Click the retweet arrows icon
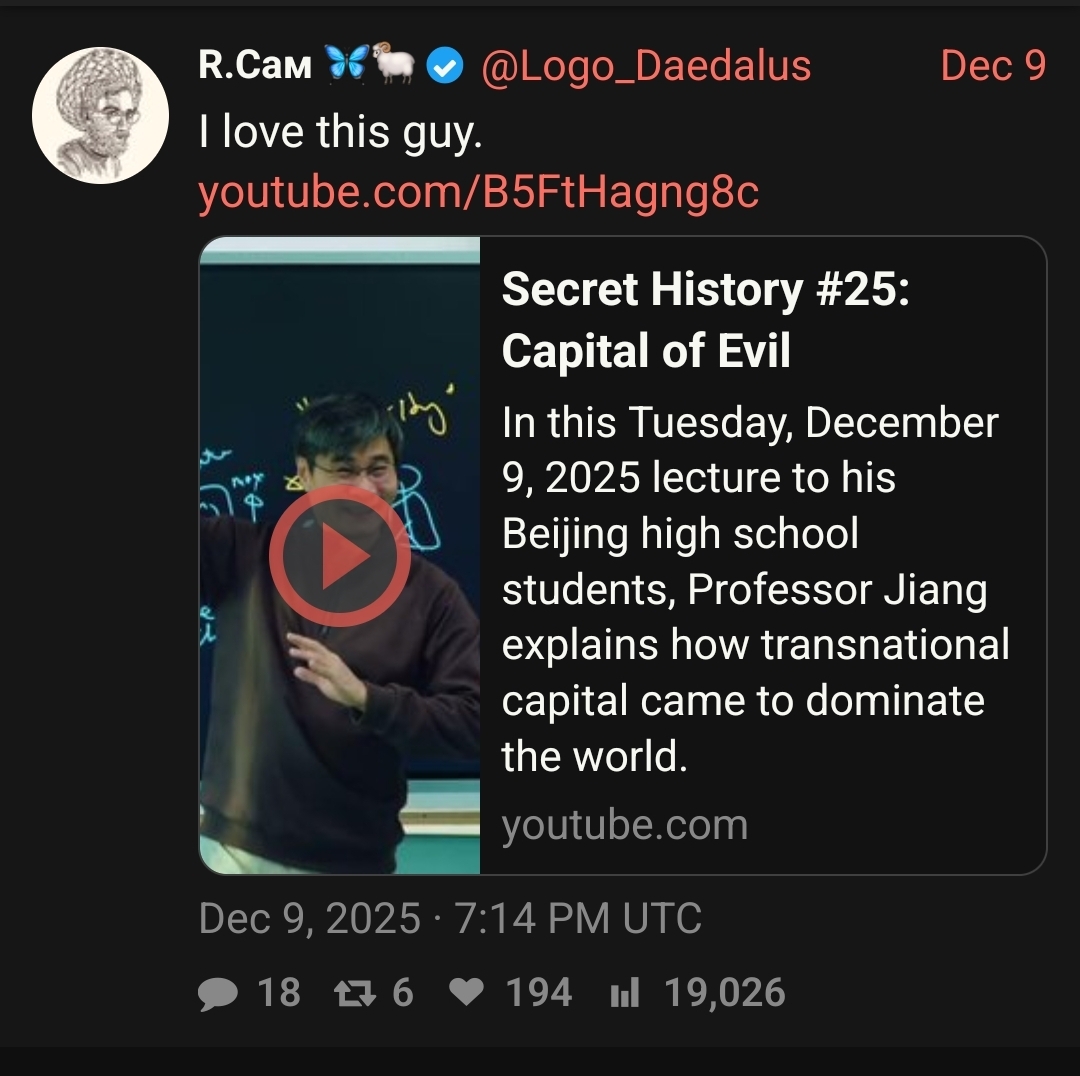1080x1076 pixels. point(354,993)
